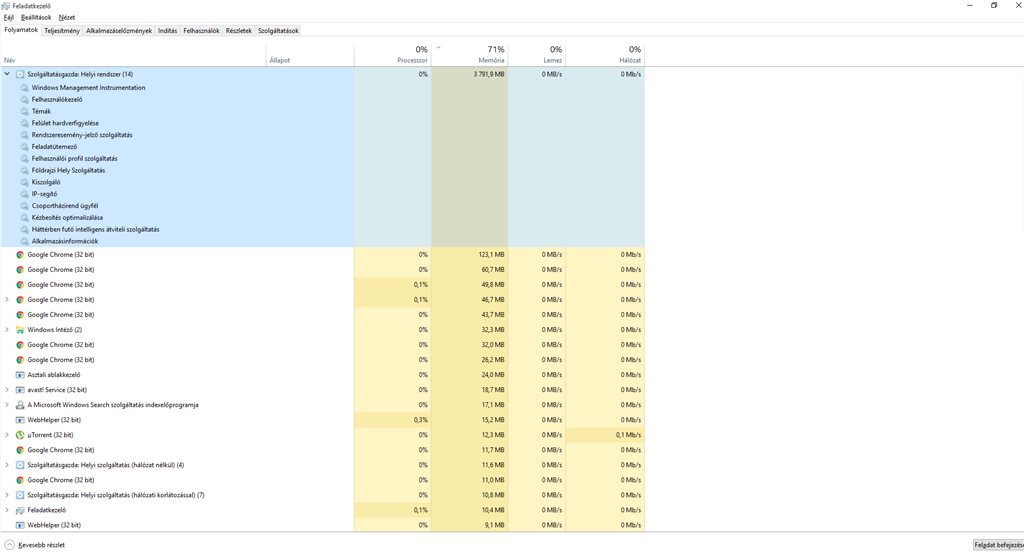1024x555 pixels.
Task: Click the Asztali ablakkezelő process icon
Action: (20, 375)
